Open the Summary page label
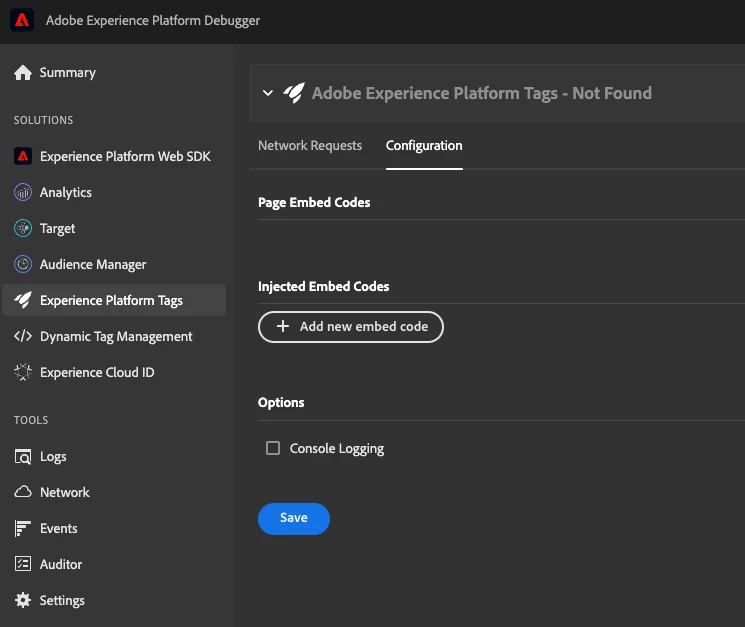This screenshot has height=627, width=745. (67, 73)
